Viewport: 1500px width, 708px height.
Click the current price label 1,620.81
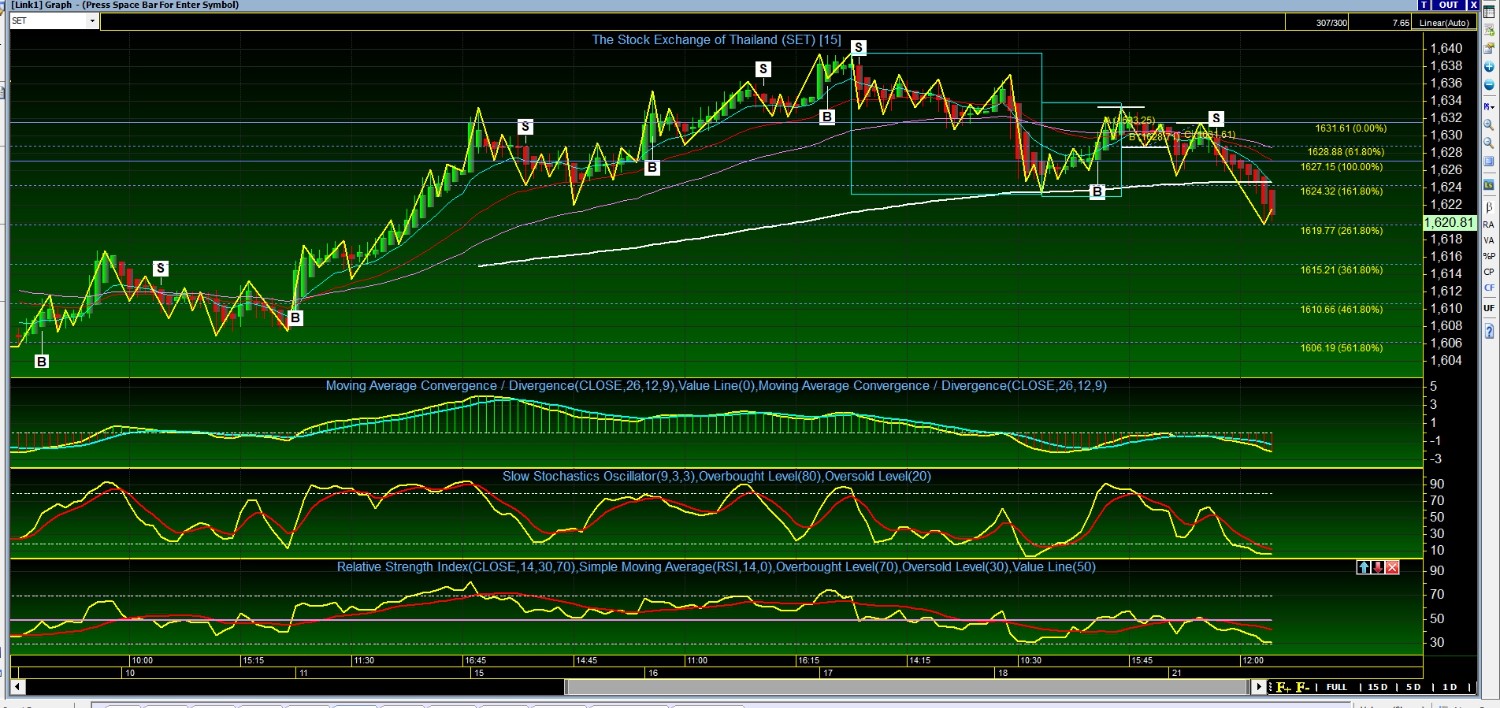click(x=1452, y=223)
